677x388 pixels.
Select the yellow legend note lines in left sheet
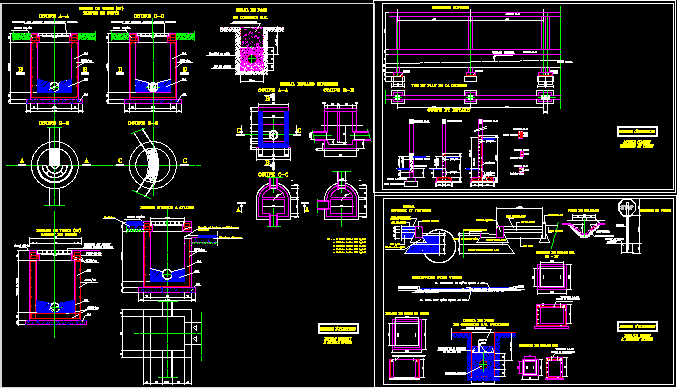[347, 245]
